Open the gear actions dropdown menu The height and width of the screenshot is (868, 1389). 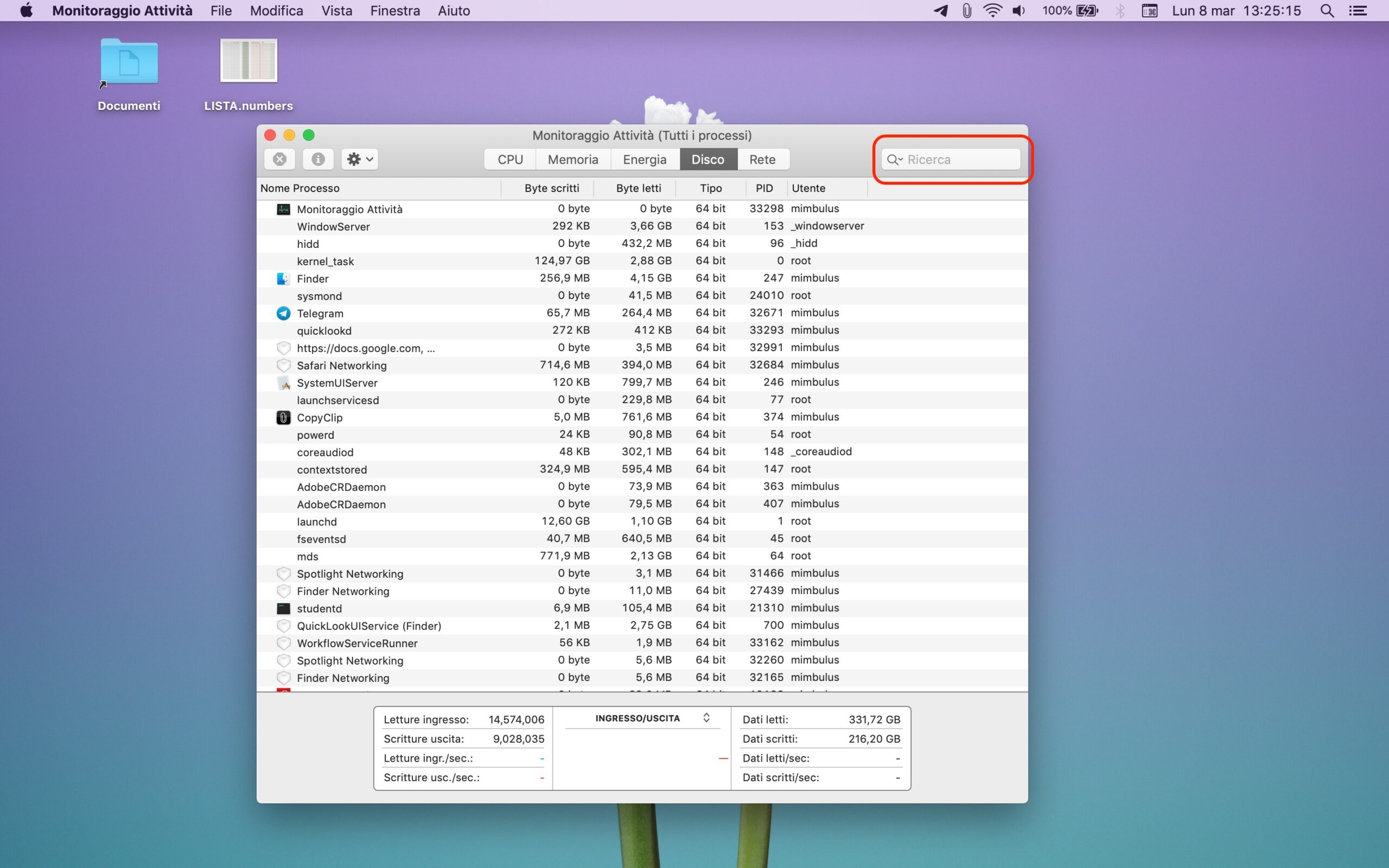(360, 159)
